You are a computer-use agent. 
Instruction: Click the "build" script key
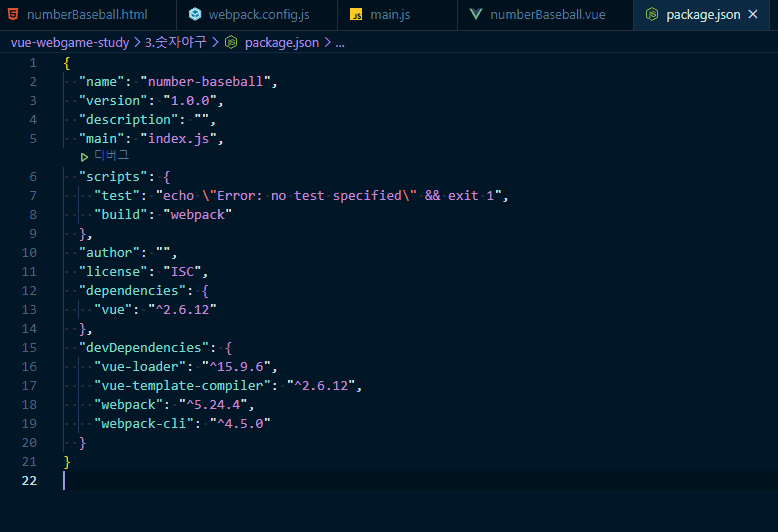tap(121, 215)
